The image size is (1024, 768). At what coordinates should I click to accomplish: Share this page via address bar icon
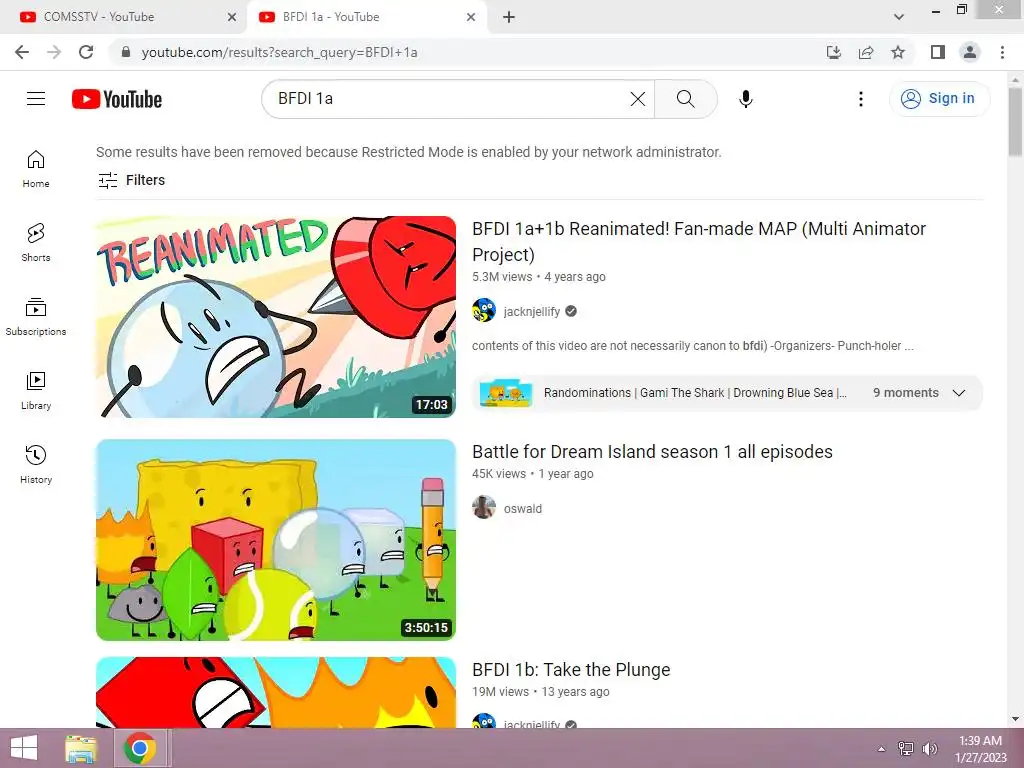tap(866, 52)
